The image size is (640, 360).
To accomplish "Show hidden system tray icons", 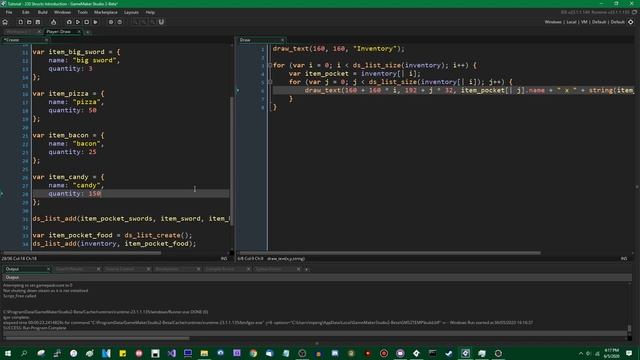I will coord(581,353).
